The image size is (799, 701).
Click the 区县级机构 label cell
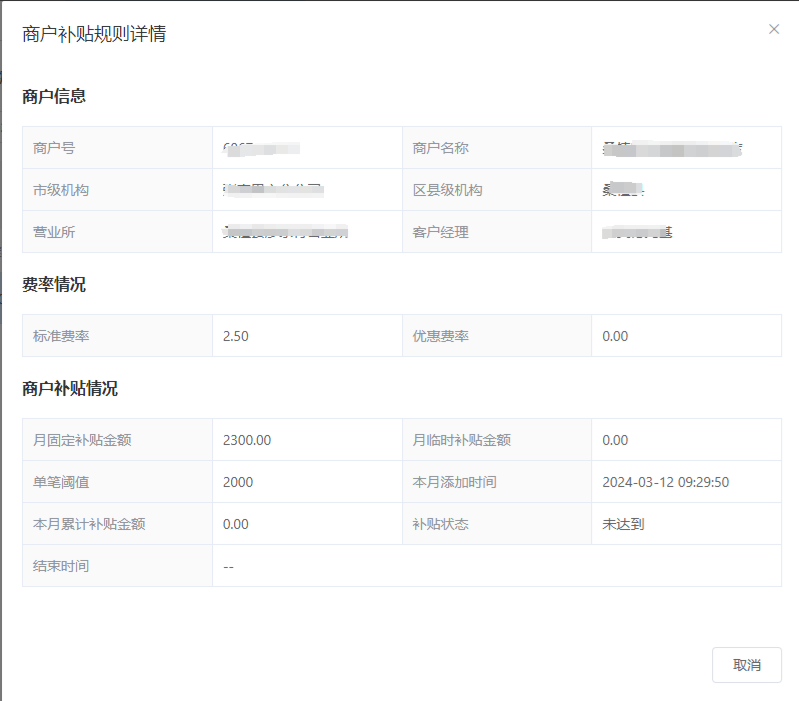pyautogui.click(x=448, y=190)
